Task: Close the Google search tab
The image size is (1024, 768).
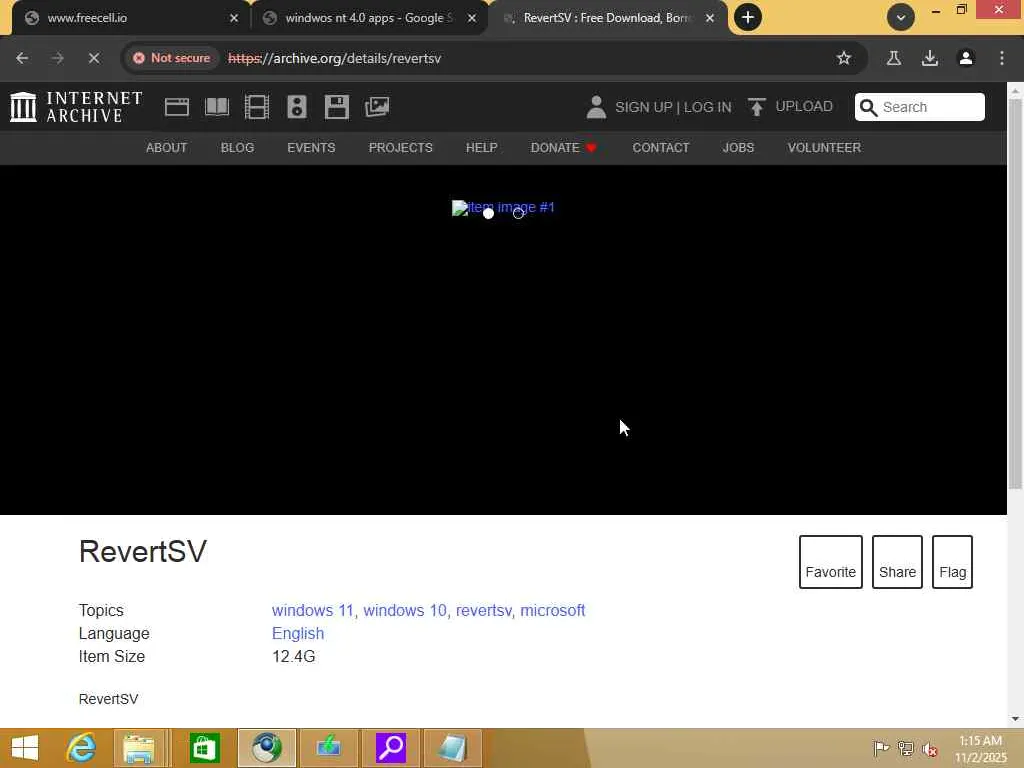Action: pyautogui.click(x=472, y=18)
